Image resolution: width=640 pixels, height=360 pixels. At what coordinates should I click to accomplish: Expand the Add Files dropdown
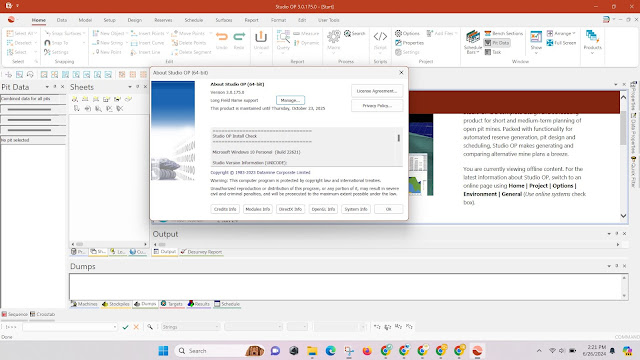[456, 33]
